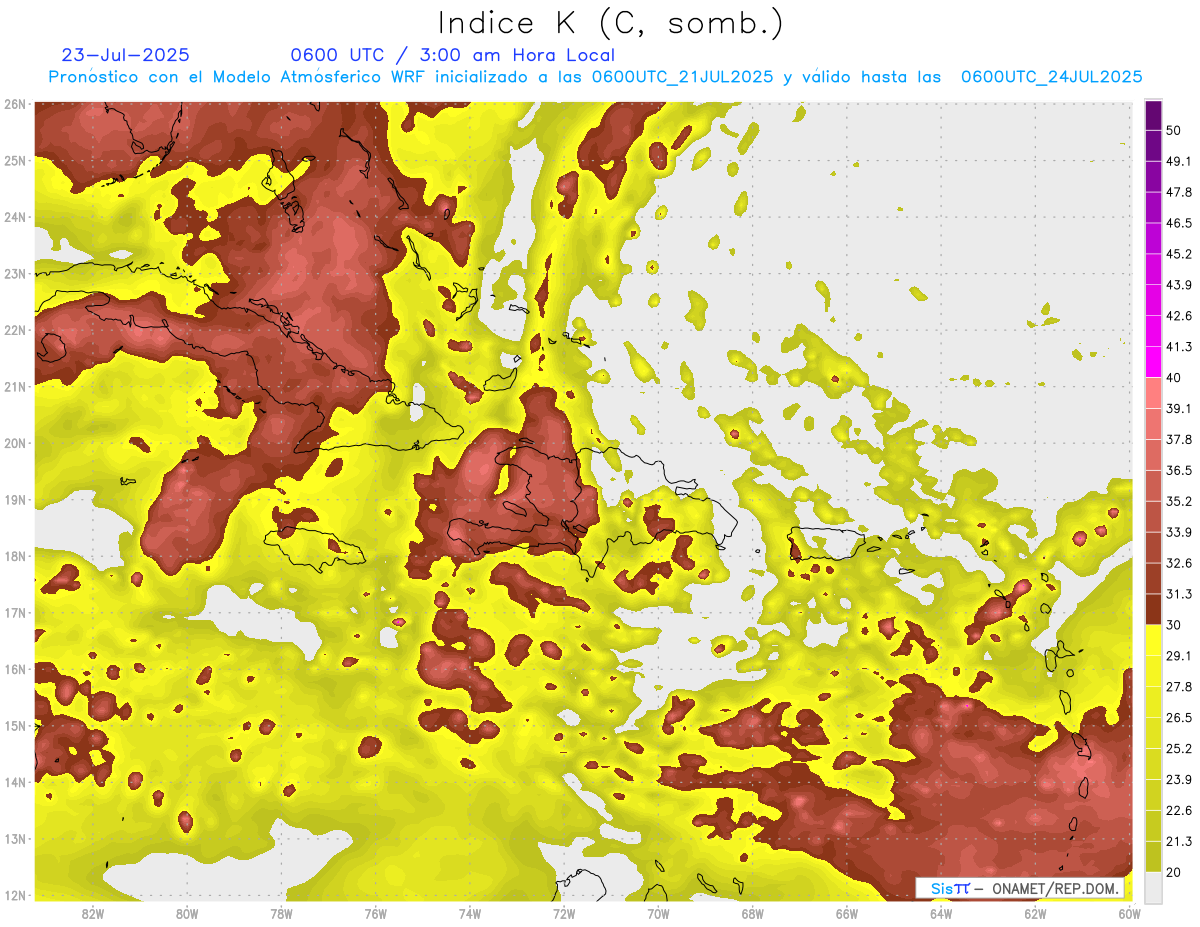Click the legend value '37.8'

tap(1179, 439)
